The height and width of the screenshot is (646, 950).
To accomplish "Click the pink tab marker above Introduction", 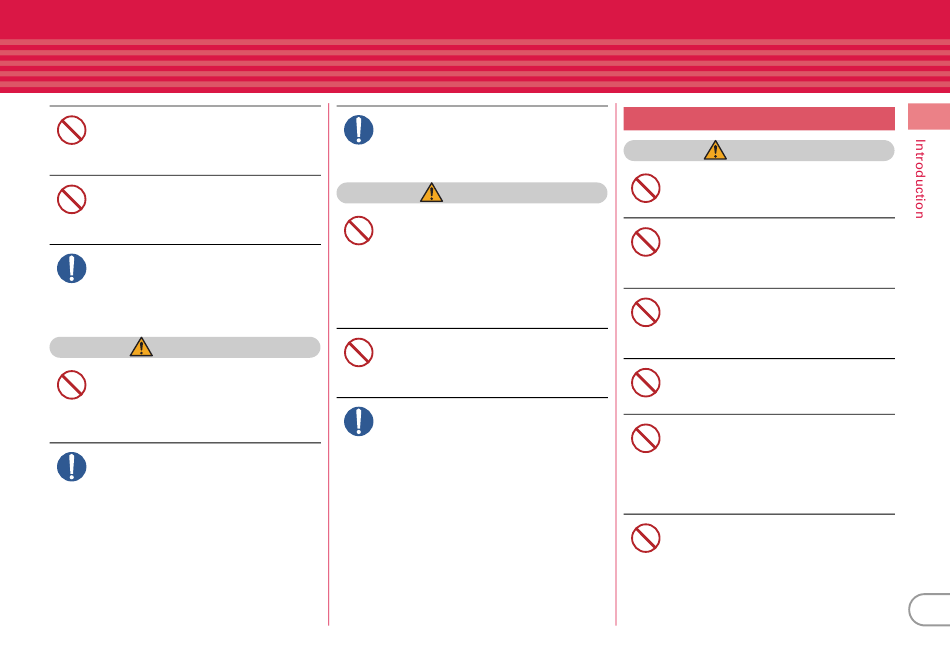I will (x=929, y=116).
